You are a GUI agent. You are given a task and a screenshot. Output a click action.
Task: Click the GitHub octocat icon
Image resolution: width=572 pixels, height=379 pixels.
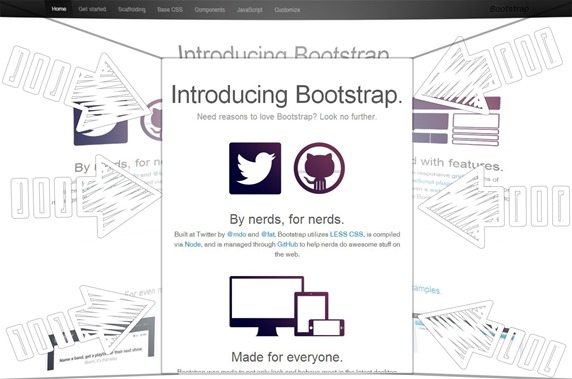(x=319, y=168)
